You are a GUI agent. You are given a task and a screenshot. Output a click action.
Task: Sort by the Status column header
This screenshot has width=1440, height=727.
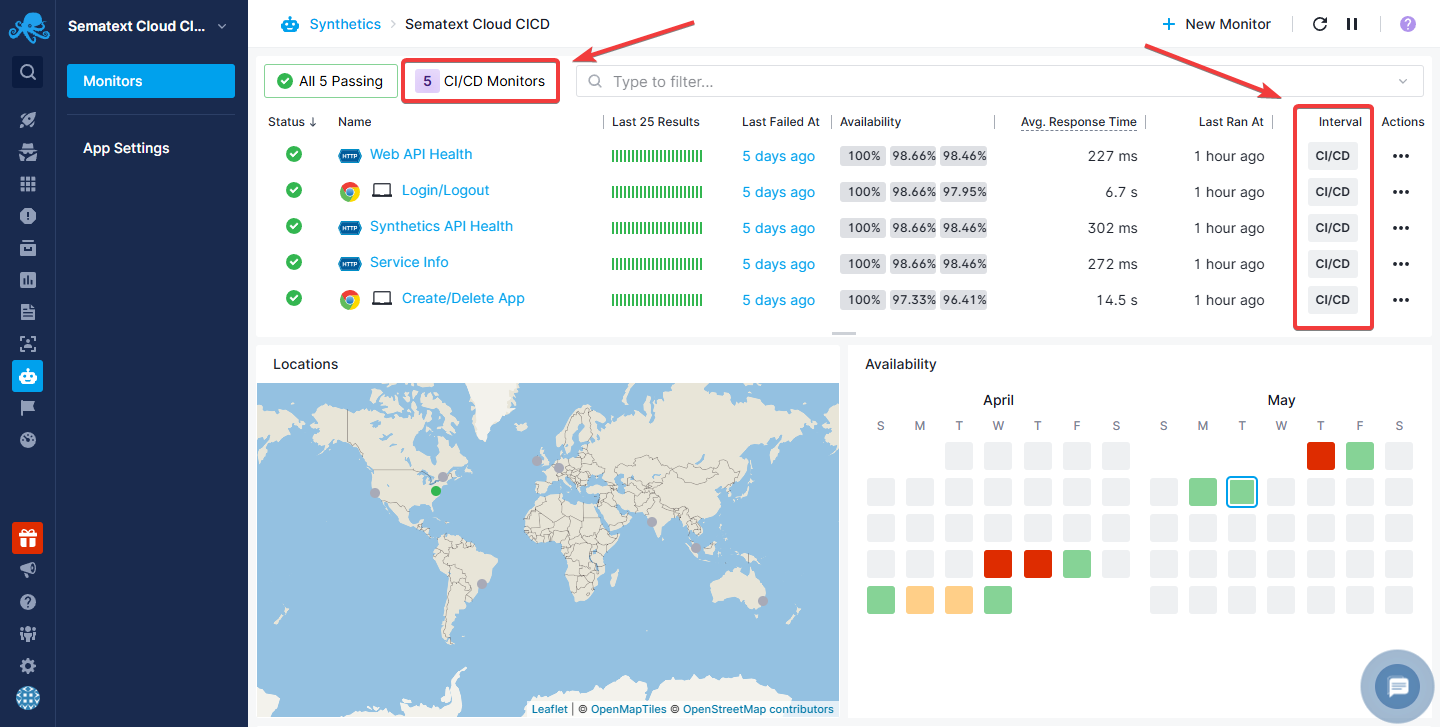292,122
